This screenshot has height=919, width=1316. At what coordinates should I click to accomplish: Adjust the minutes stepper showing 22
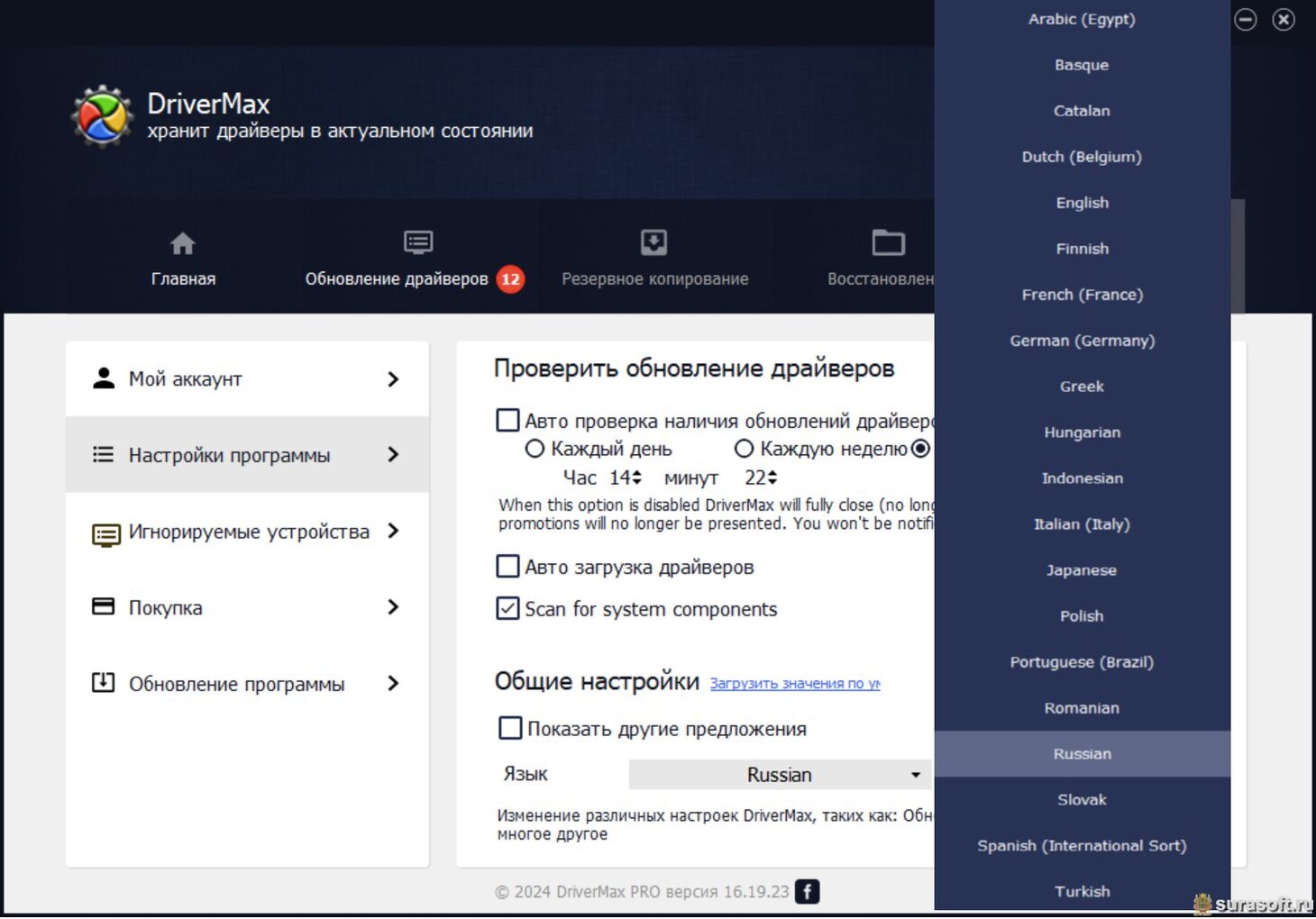tap(772, 478)
